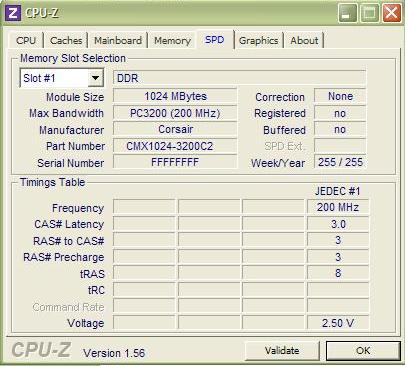The image size is (405, 366).
Task: Click the maximize window button
Action: [369, 13]
